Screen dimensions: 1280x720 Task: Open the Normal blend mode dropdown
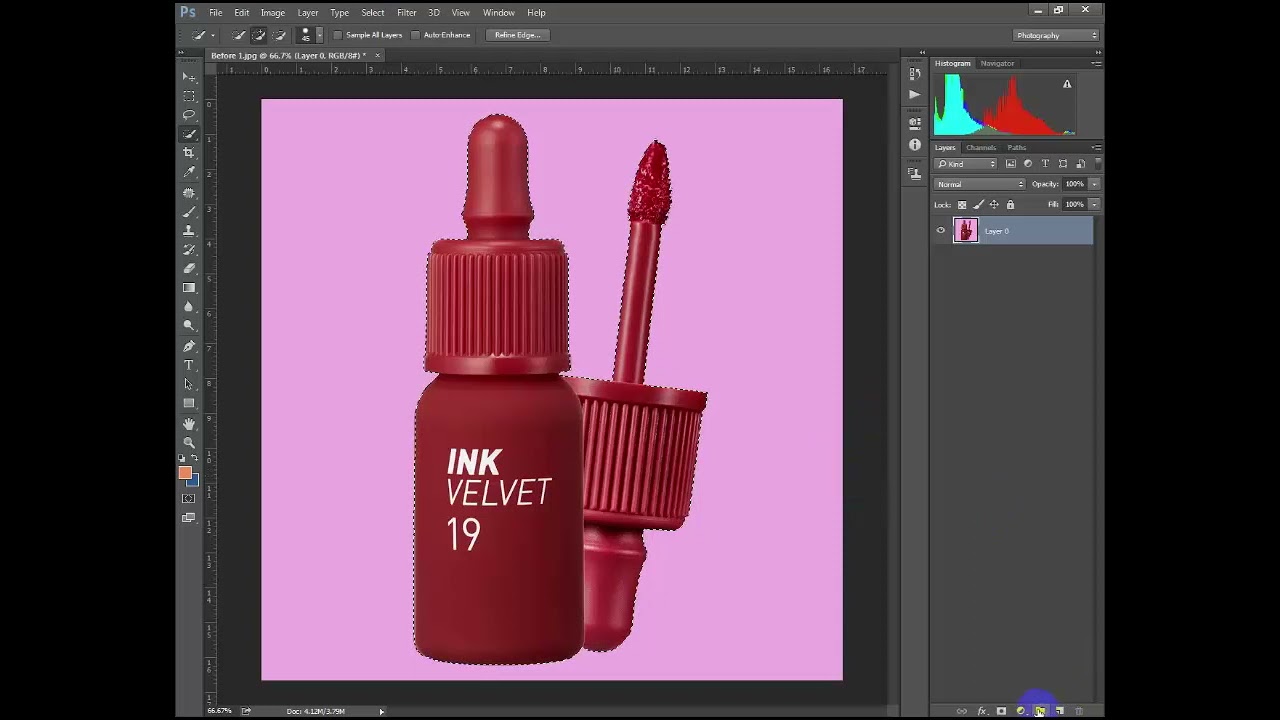[980, 184]
